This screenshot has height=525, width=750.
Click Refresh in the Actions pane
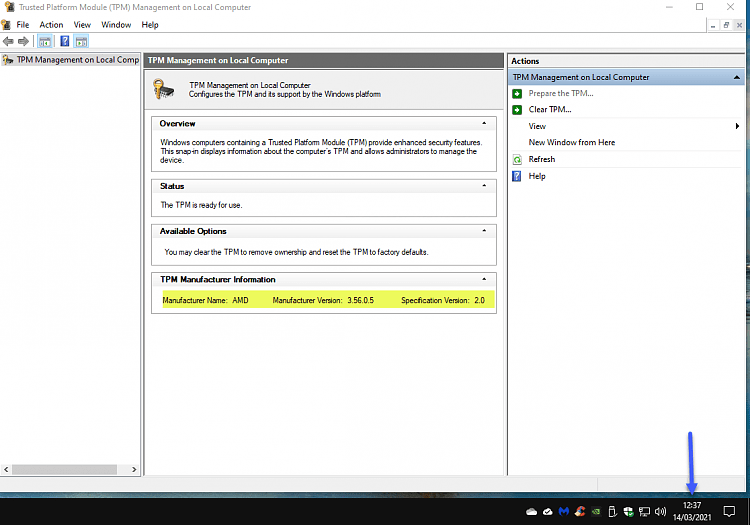click(x=542, y=159)
